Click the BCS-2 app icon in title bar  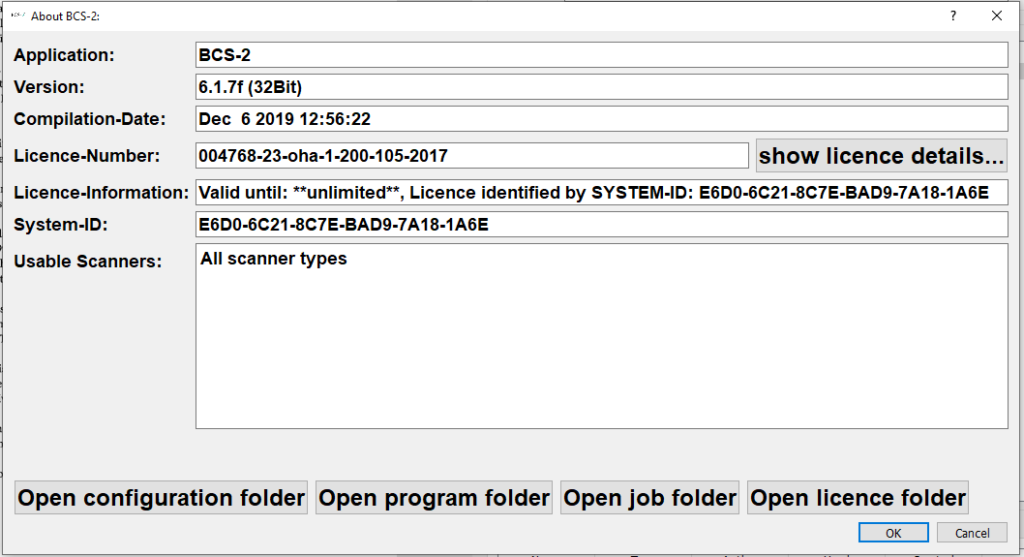coord(18,16)
